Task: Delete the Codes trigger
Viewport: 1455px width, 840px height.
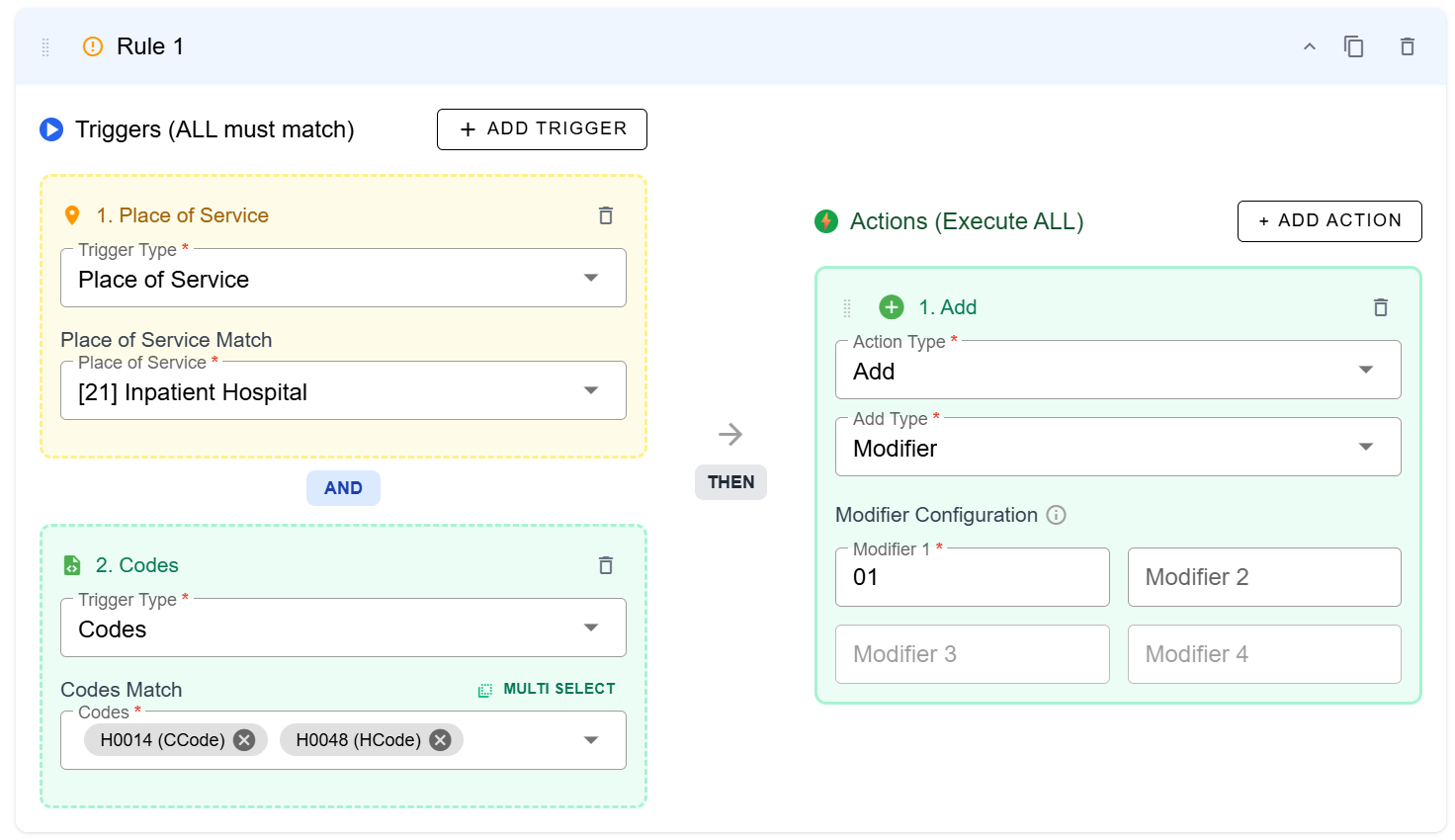Action: pos(606,565)
